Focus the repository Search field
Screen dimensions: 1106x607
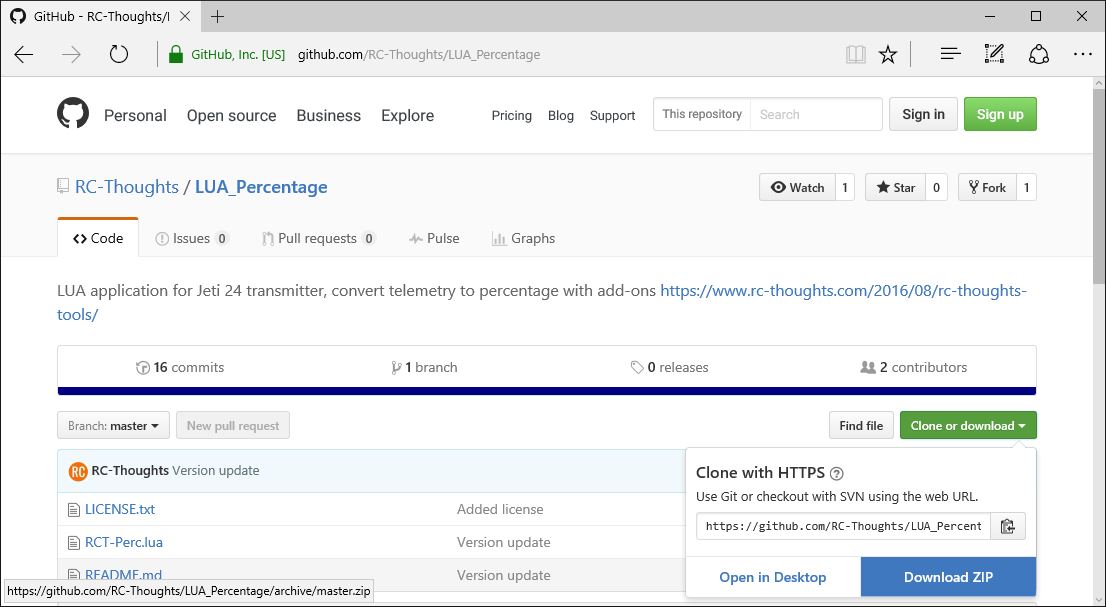tap(816, 114)
